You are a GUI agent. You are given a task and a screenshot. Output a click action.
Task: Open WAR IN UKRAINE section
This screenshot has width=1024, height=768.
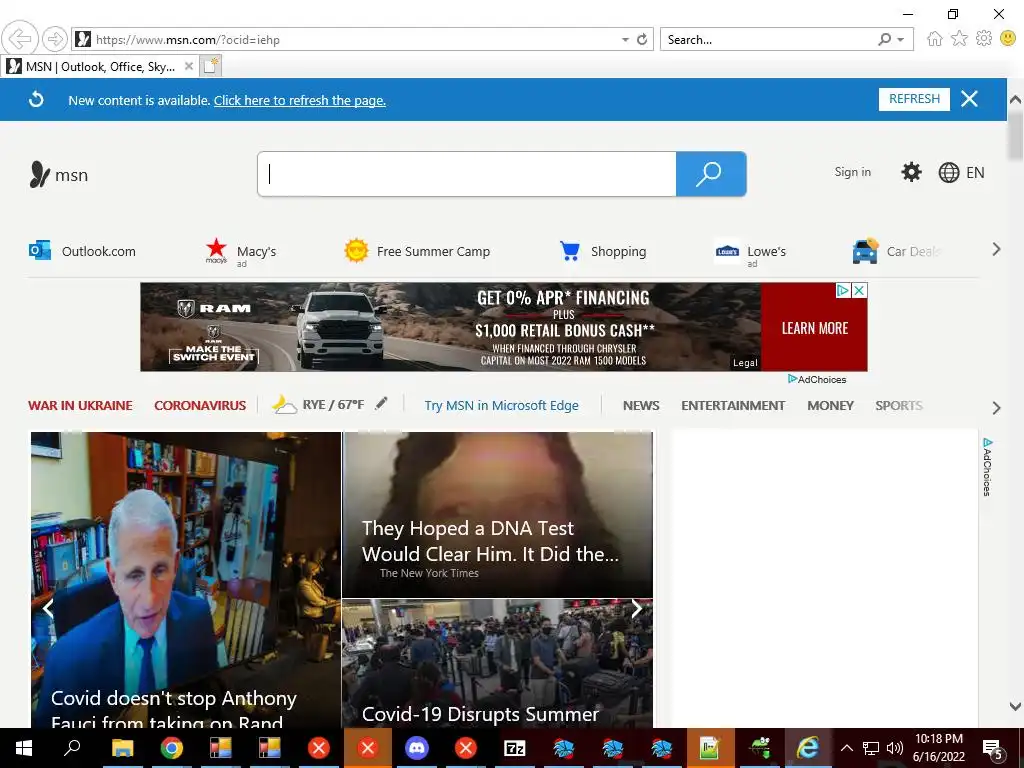tap(80, 406)
